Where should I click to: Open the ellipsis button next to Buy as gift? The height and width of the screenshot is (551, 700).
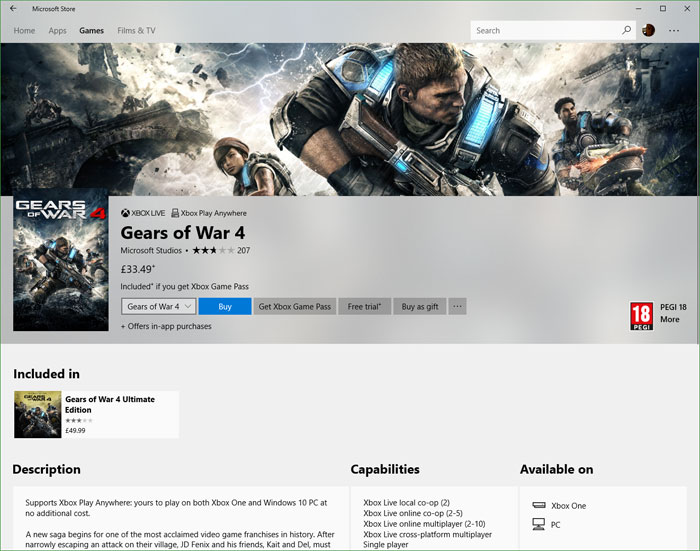point(457,306)
